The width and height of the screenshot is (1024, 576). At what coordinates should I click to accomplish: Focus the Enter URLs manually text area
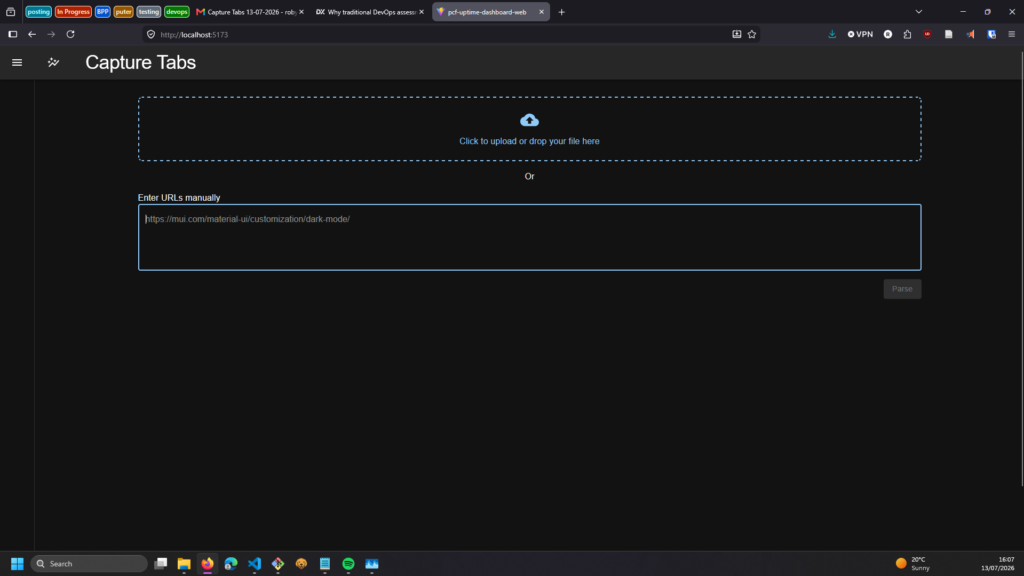(529, 237)
